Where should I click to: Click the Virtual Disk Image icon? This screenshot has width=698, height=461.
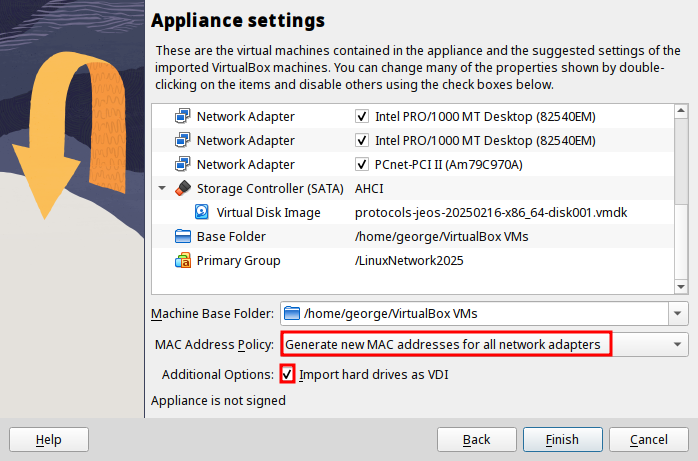pyautogui.click(x=203, y=212)
